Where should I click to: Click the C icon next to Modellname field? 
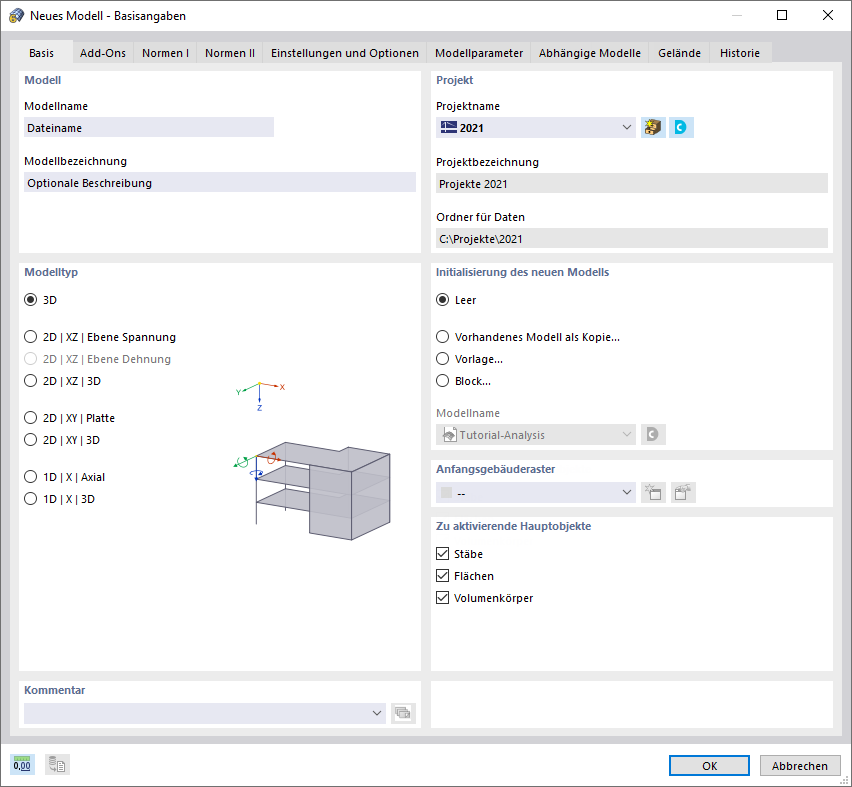point(655,434)
